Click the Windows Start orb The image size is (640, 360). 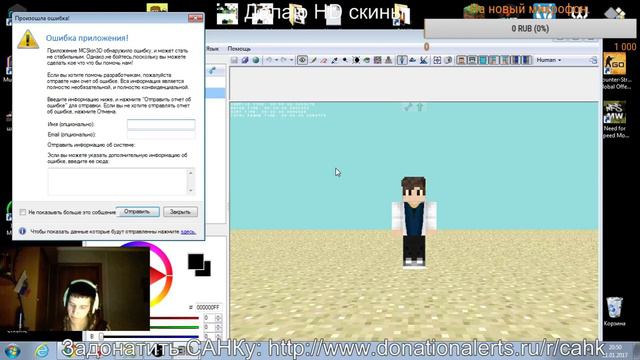point(12,351)
